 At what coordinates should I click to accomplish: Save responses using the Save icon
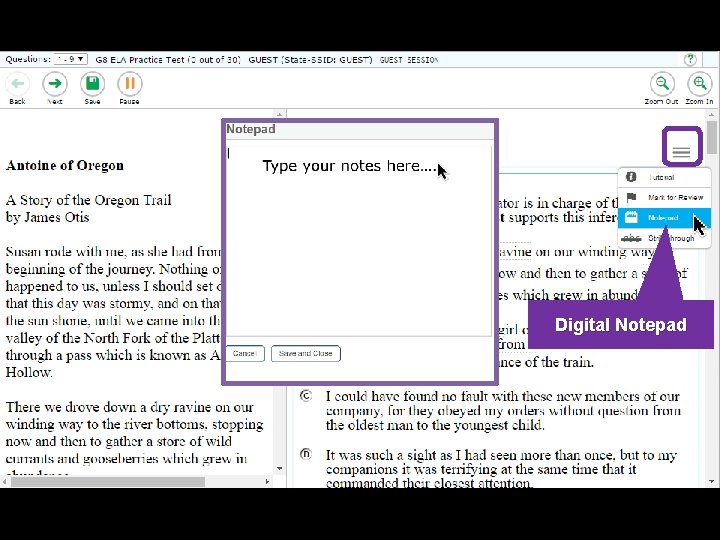tap(92, 84)
